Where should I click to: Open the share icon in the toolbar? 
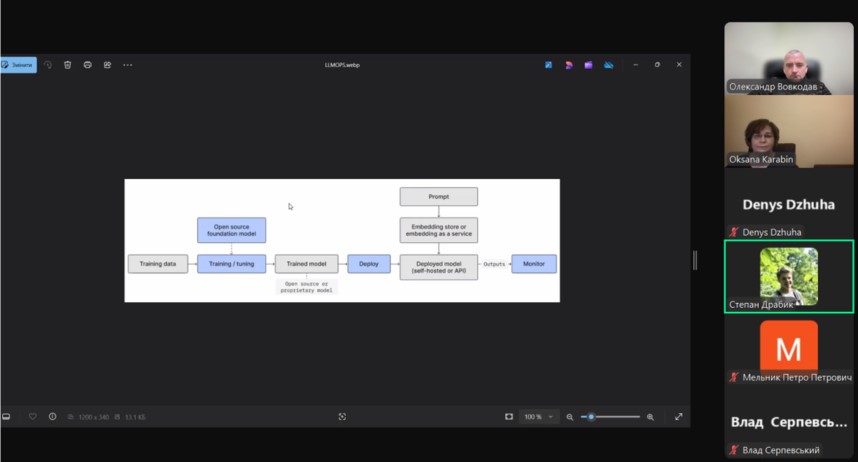click(x=107, y=64)
